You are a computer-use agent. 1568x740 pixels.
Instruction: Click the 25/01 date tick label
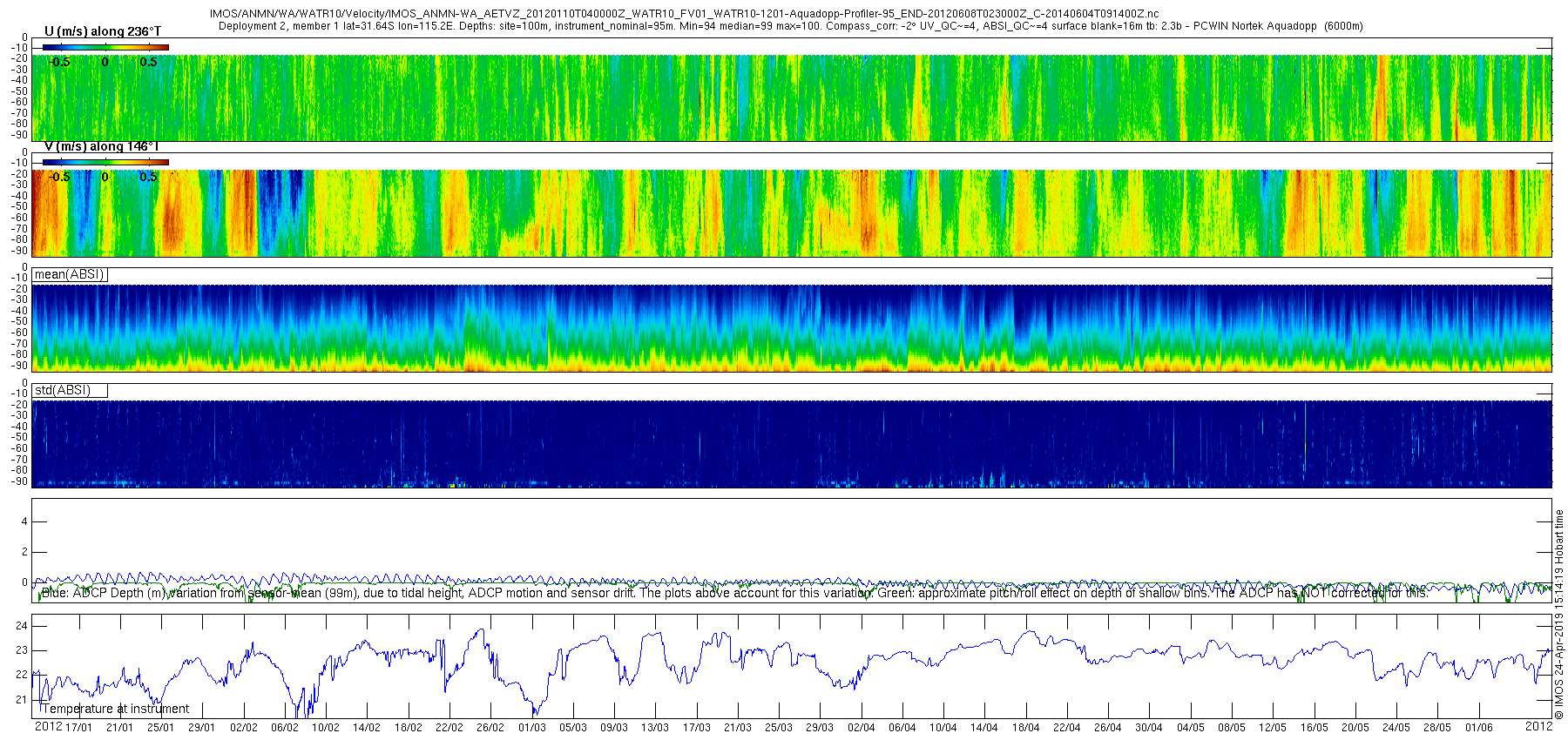point(160,728)
